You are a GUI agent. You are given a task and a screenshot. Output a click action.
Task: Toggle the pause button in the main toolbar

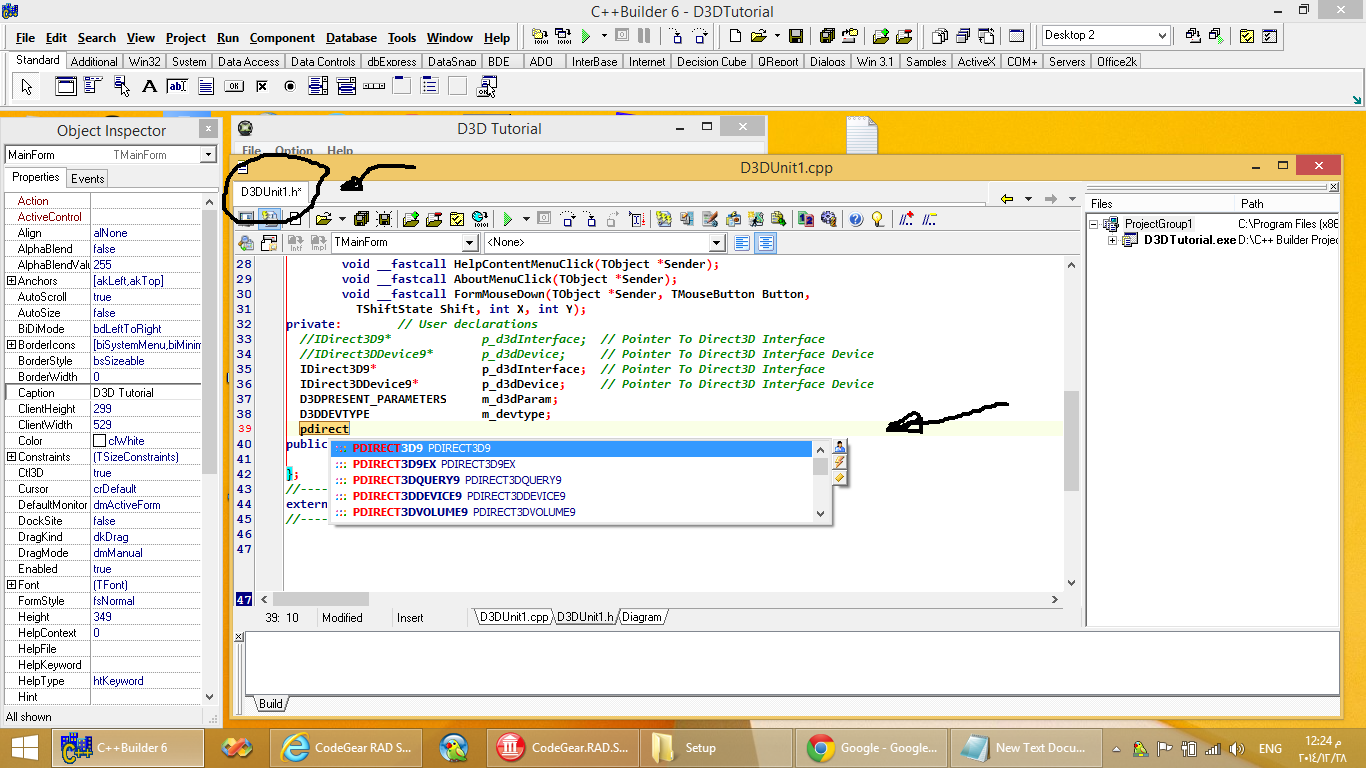(644, 36)
